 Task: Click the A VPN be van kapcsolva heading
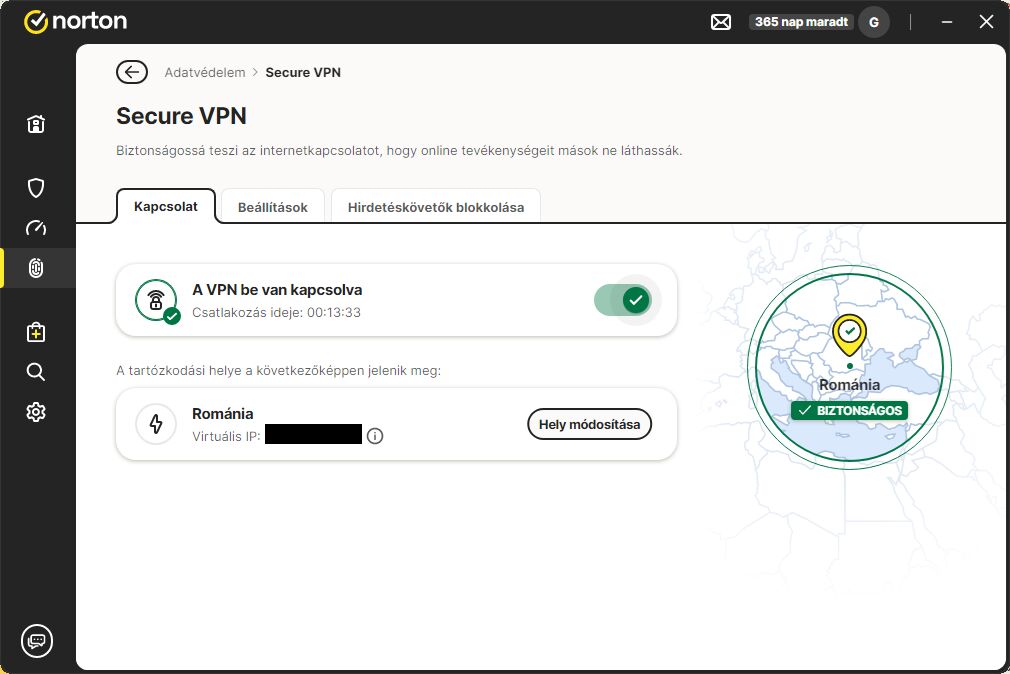(x=277, y=290)
